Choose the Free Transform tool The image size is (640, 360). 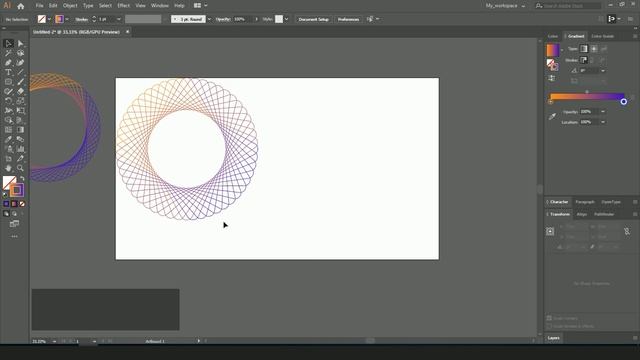[20, 111]
